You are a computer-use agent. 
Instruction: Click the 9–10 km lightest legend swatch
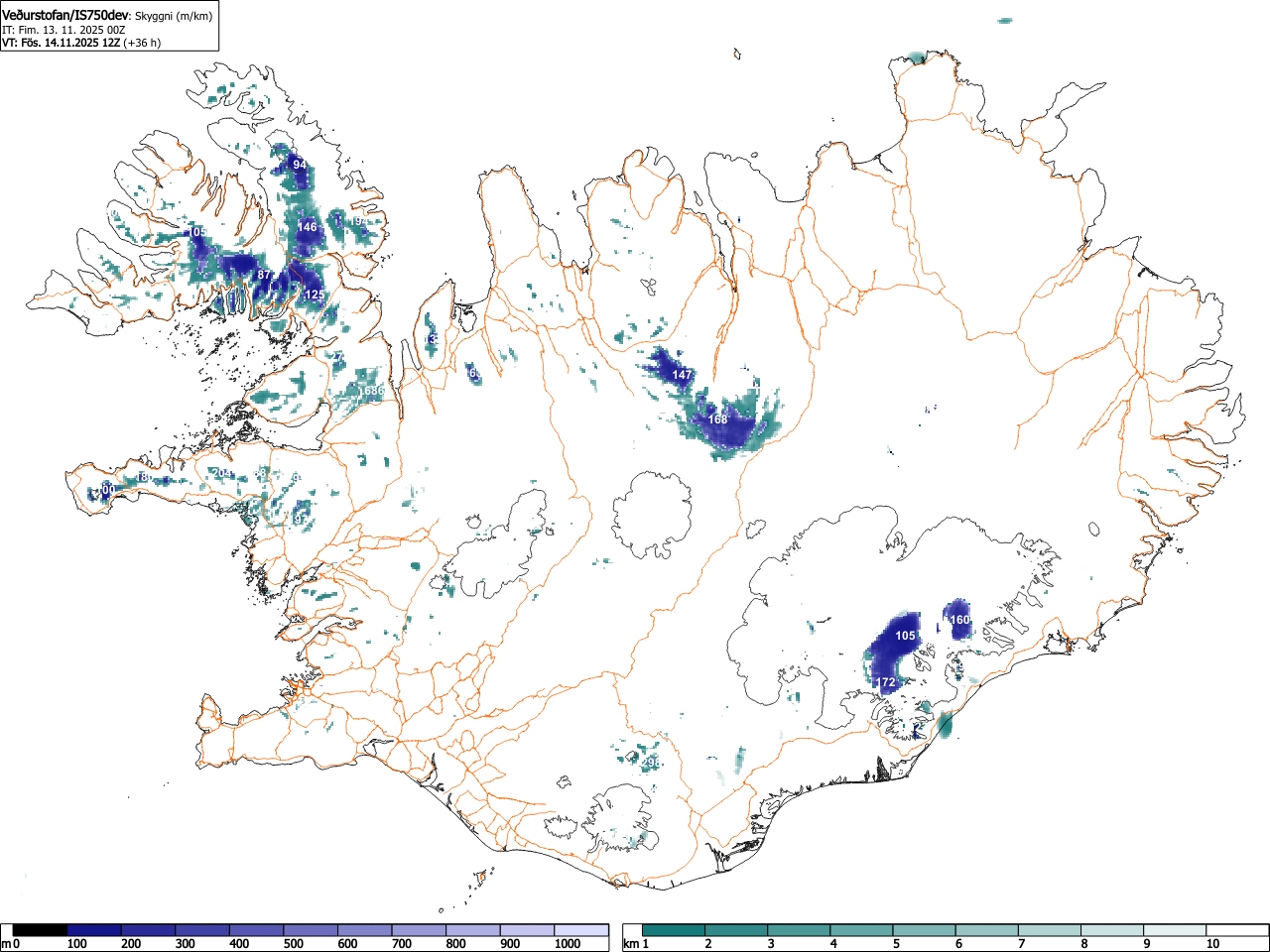pyautogui.click(x=1177, y=930)
